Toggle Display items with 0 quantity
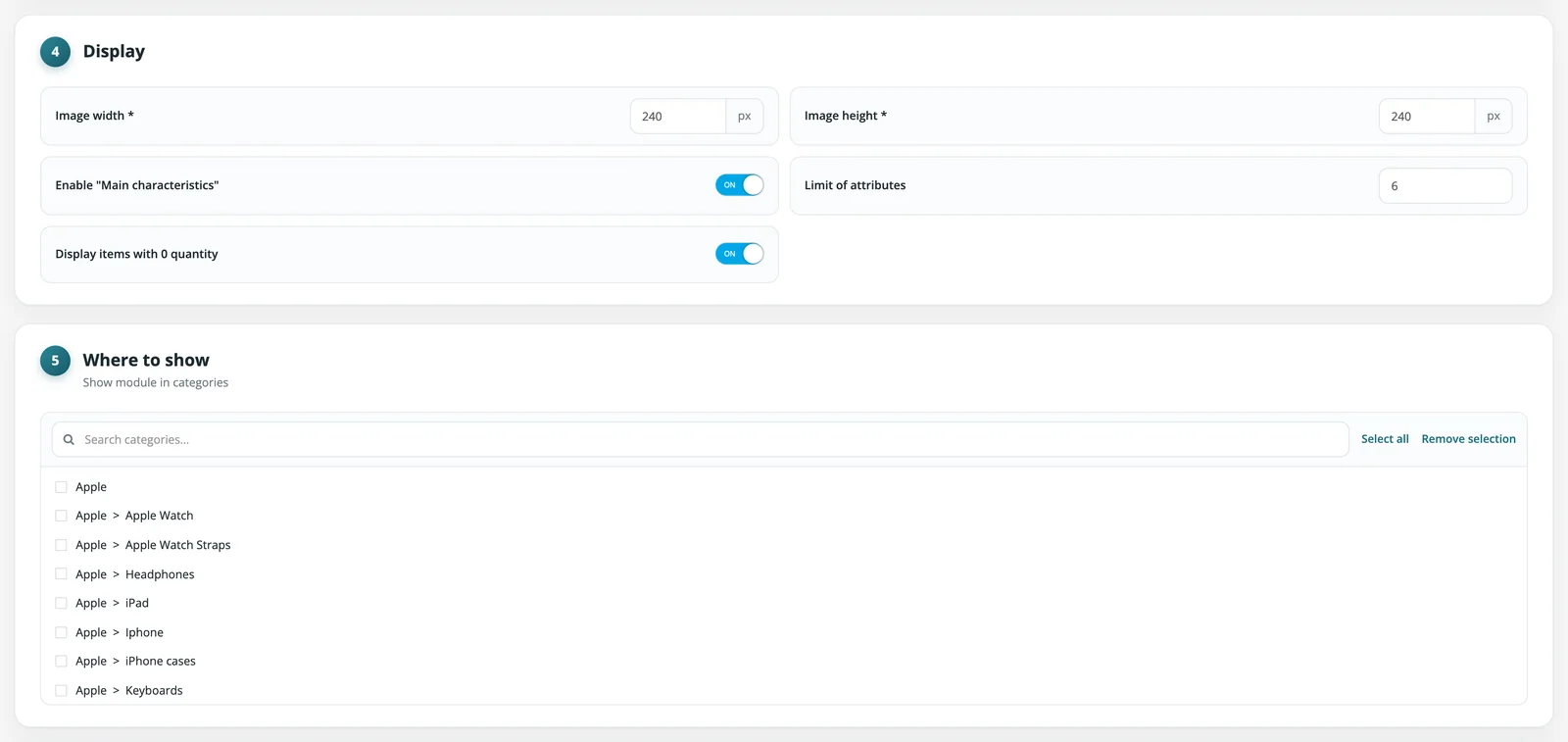The height and width of the screenshot is (742, 1568). coord(739,254)
